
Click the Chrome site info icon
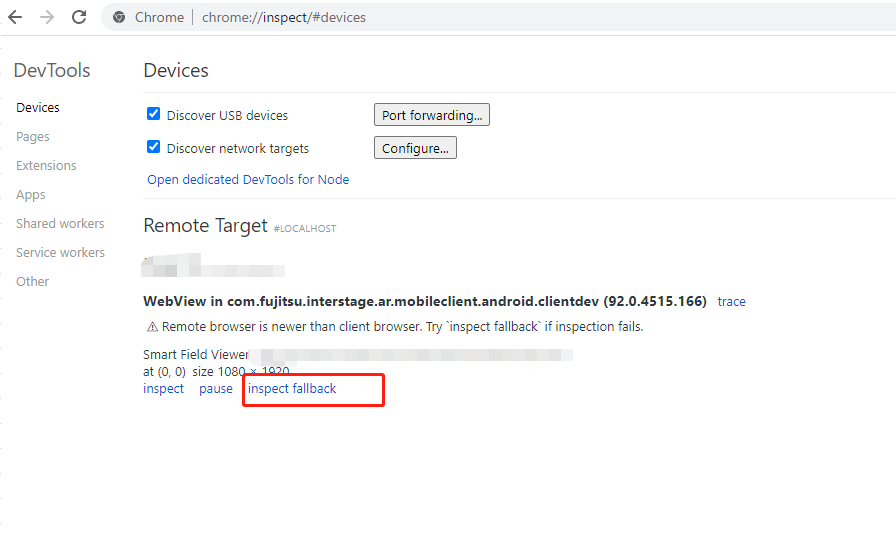[119, 17]
